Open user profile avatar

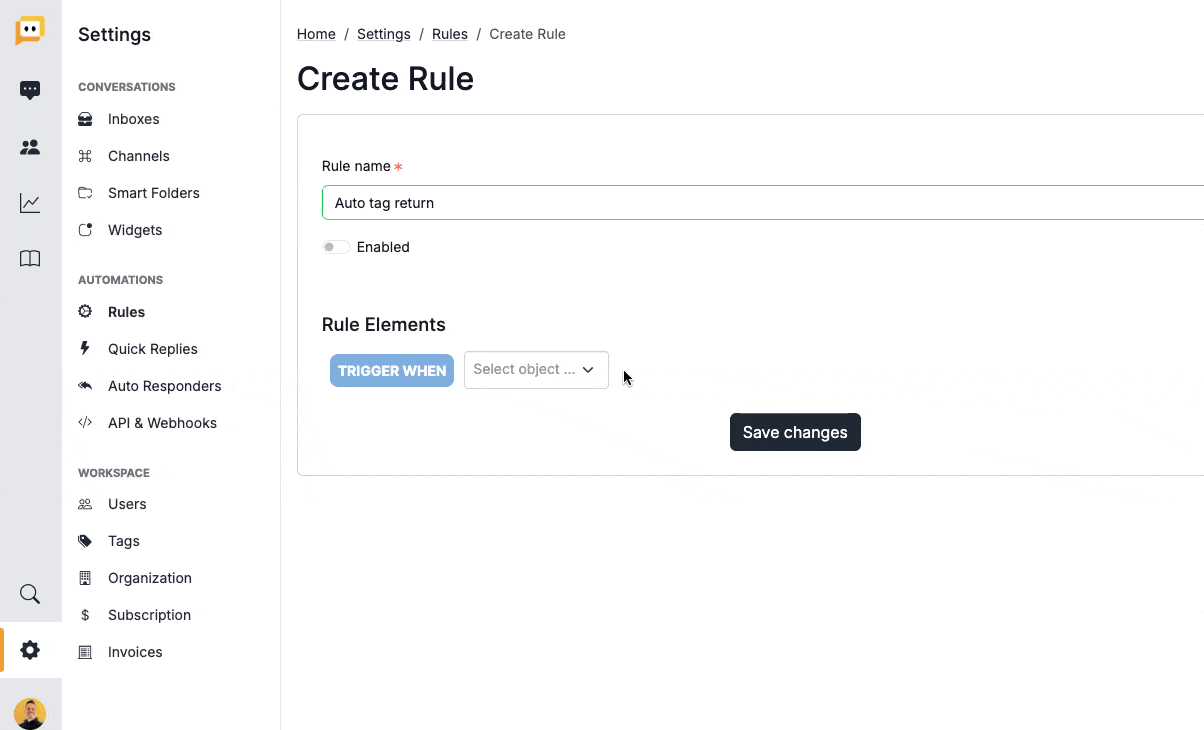[30, 713]
